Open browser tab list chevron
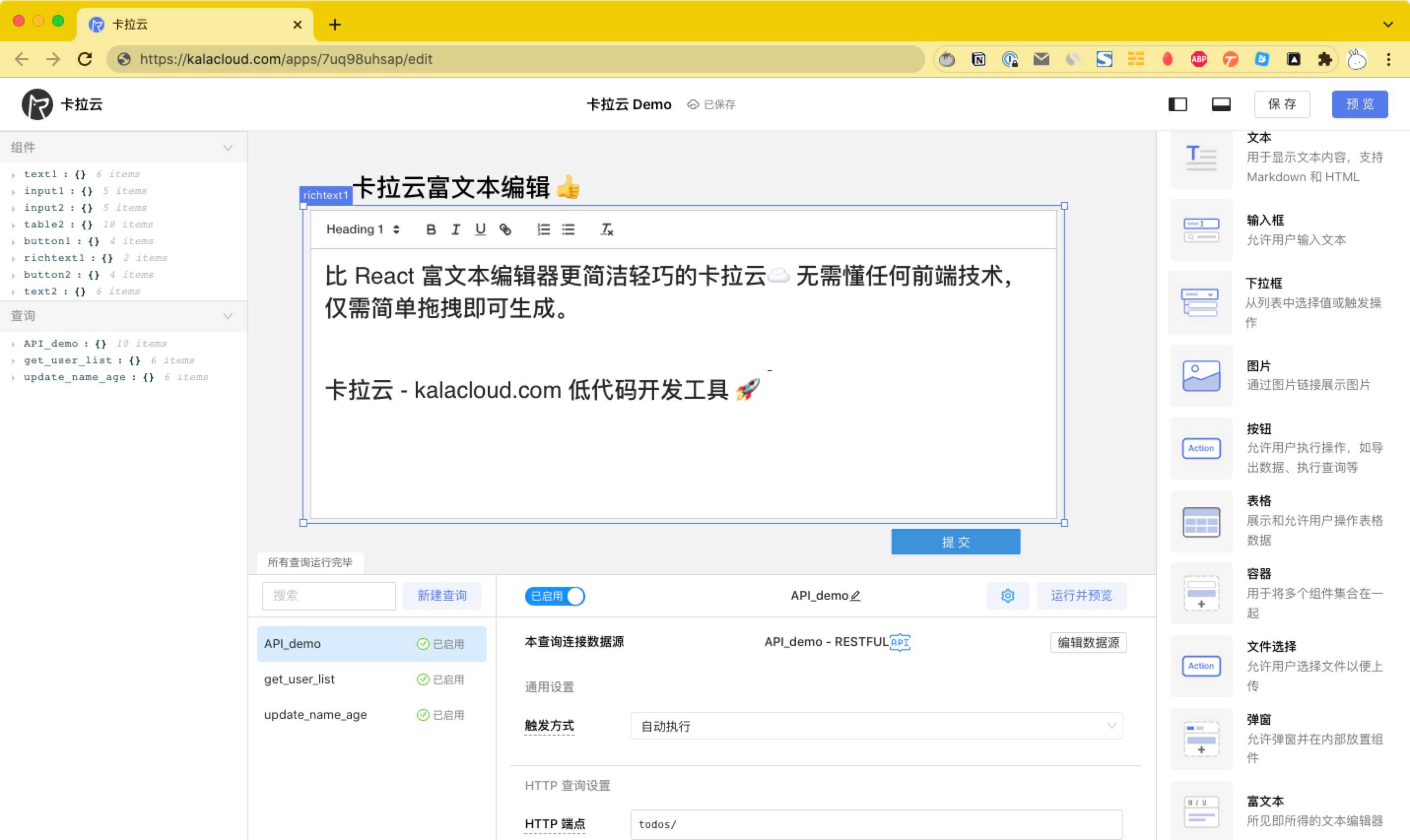 [1388, 24]
